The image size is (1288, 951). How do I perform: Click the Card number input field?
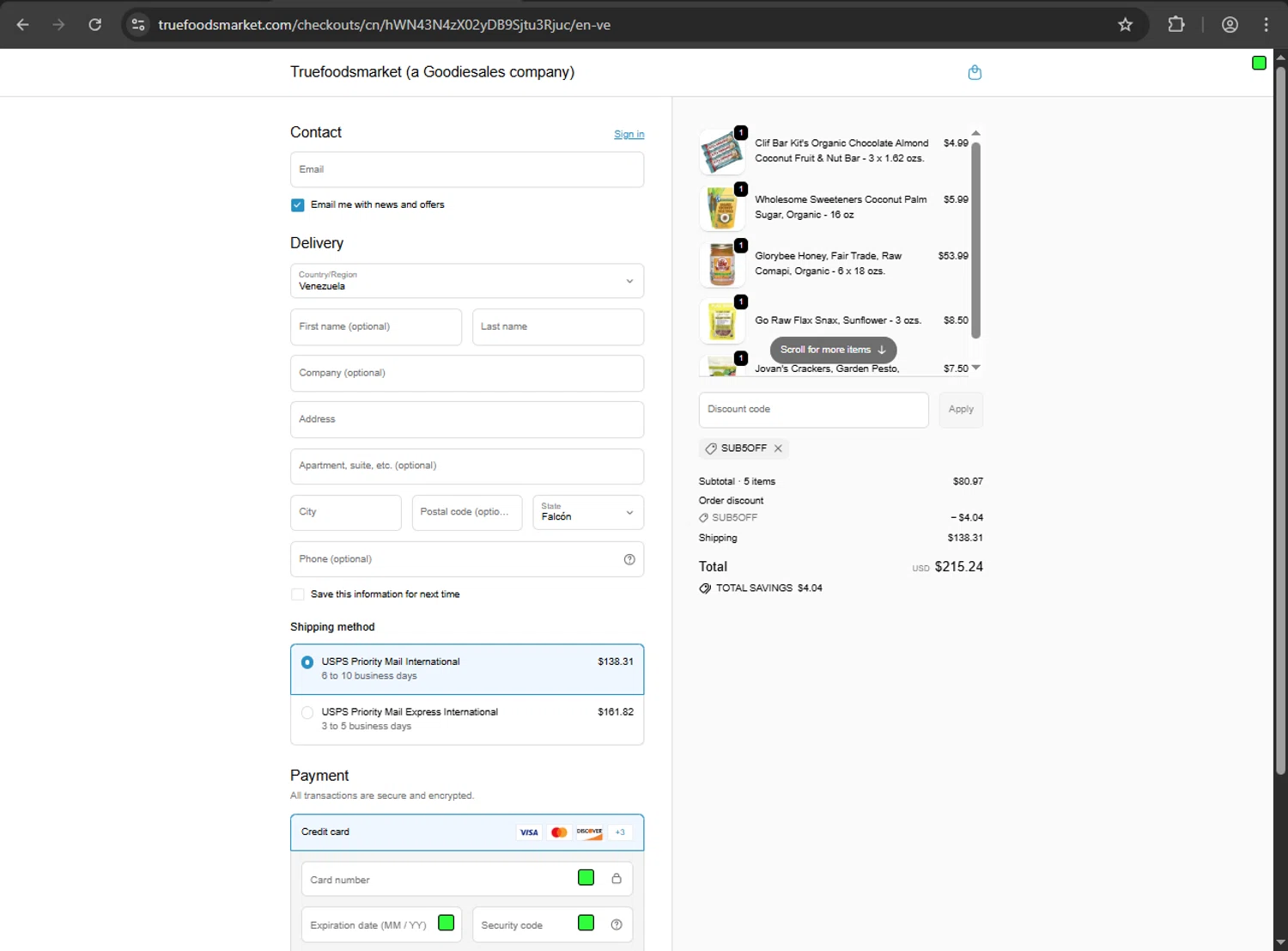[438, 880]
